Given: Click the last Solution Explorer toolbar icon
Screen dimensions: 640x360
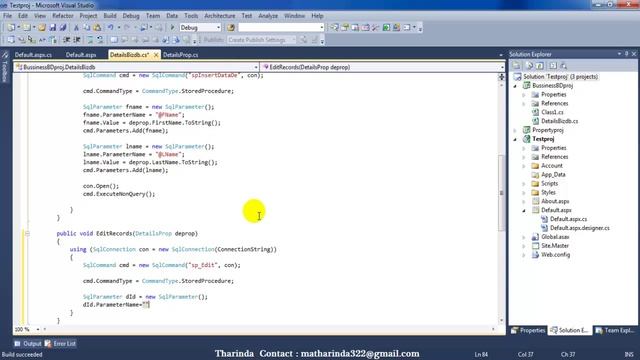Looking at the screenshot, I should click(564, 66).
